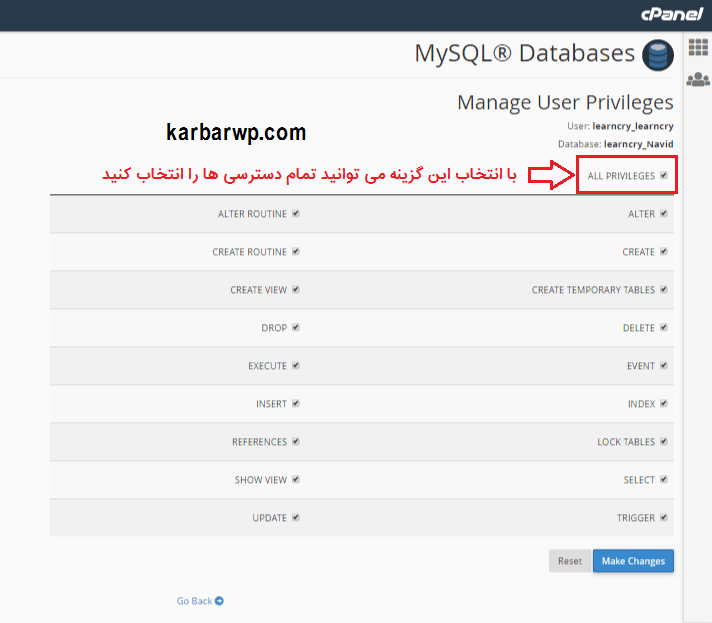Click the SHOW VIEW label text

pyautogui.click(x=261, y=480)
